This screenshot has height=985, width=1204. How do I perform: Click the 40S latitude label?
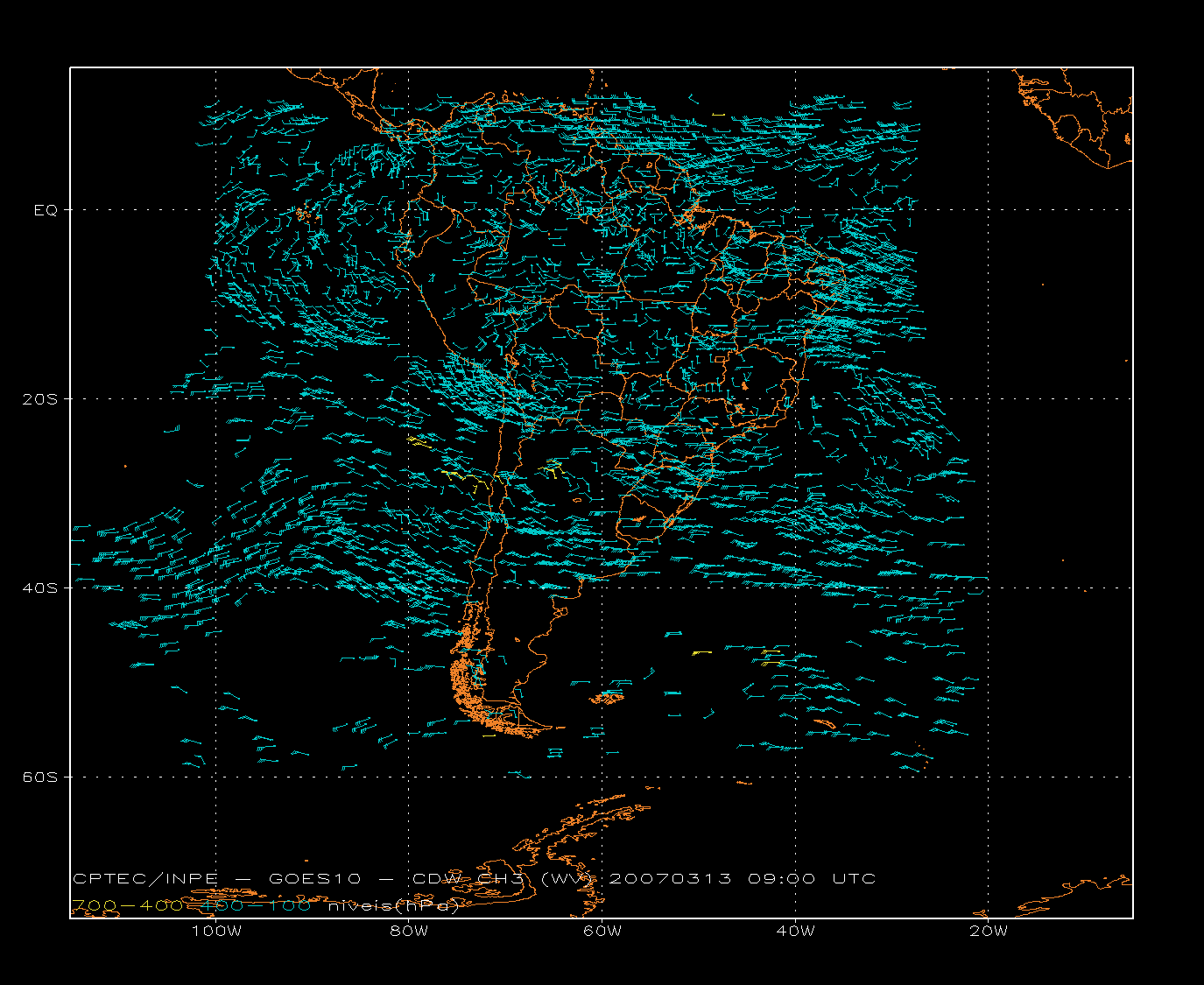click(x=40, y=588)
